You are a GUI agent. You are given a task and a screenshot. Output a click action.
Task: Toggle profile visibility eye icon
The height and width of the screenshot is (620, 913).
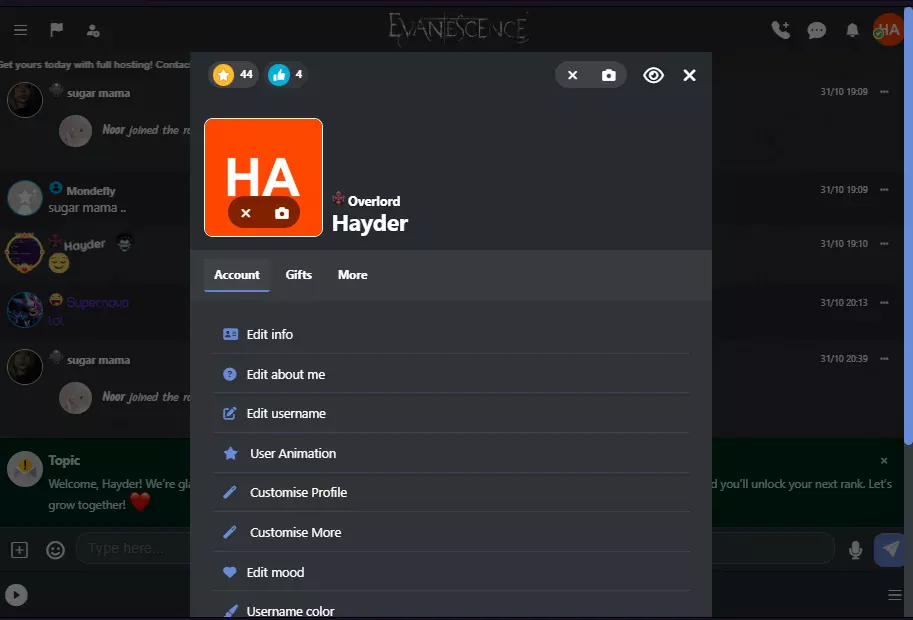(653, 75)
